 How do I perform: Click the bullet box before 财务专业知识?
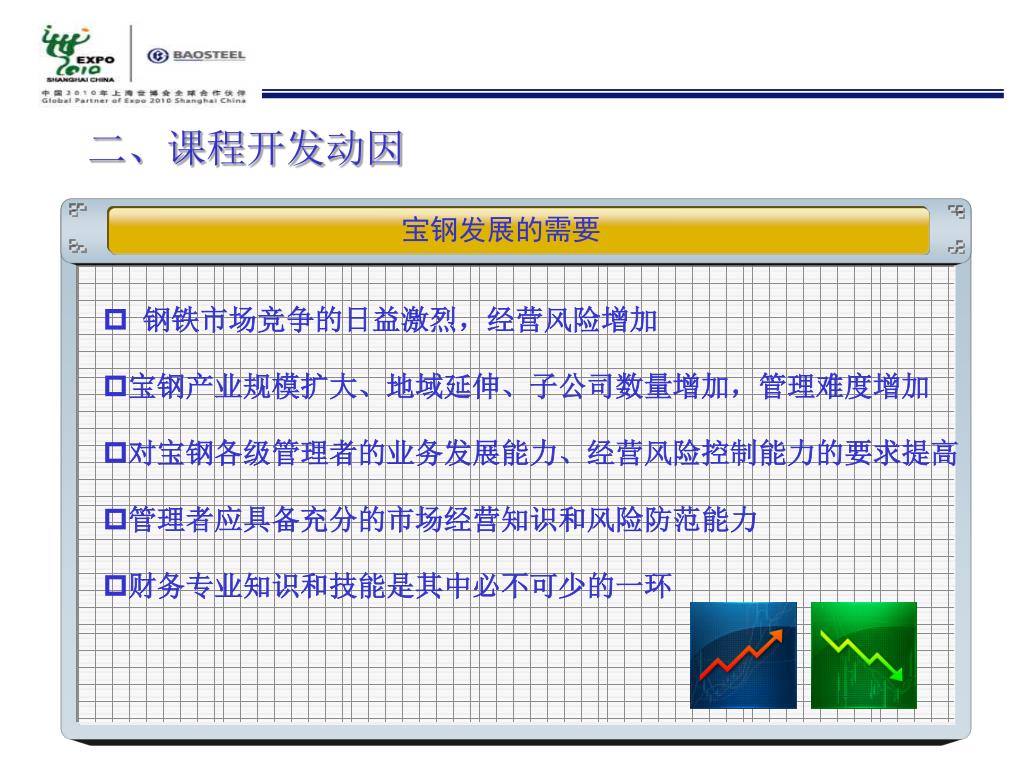pyautogui.click(x=116, y=585)
